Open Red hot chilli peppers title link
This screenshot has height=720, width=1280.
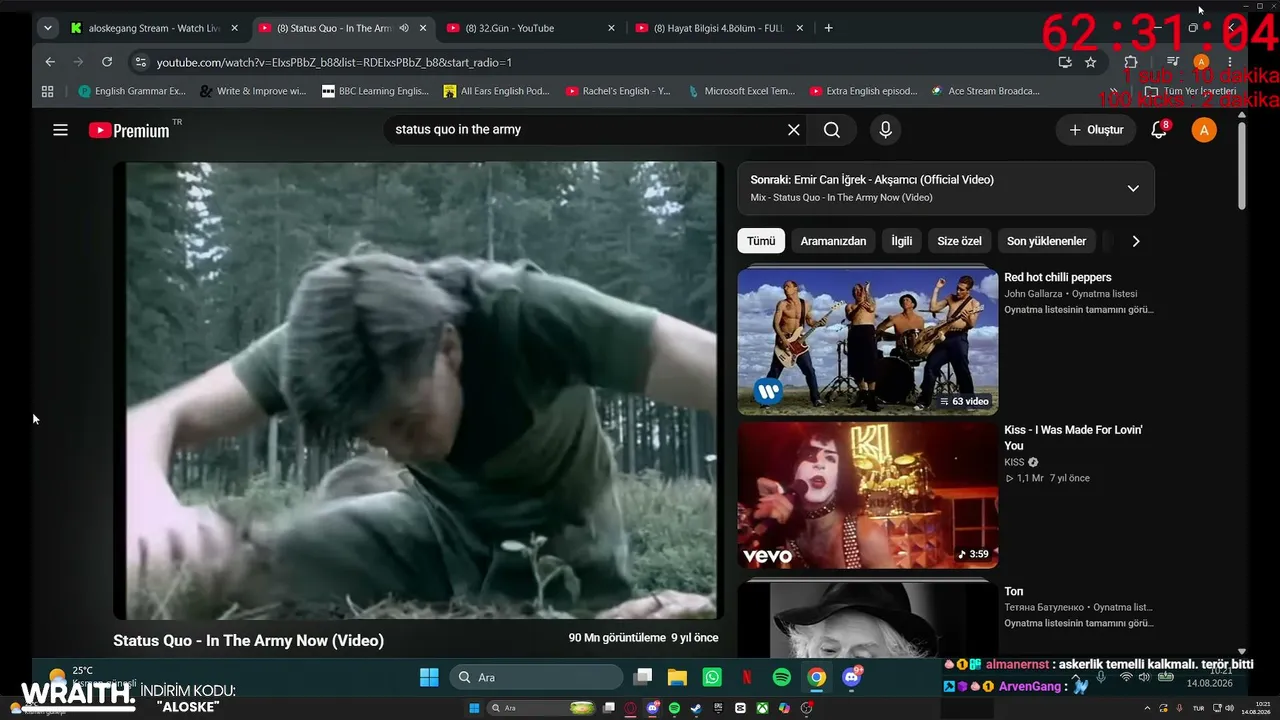[1058, 277]
